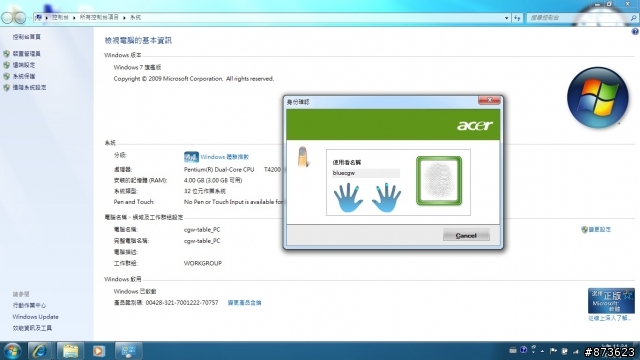
Task: Select the All Control Panel Items breadcrumb
Action: coord(99,18)
